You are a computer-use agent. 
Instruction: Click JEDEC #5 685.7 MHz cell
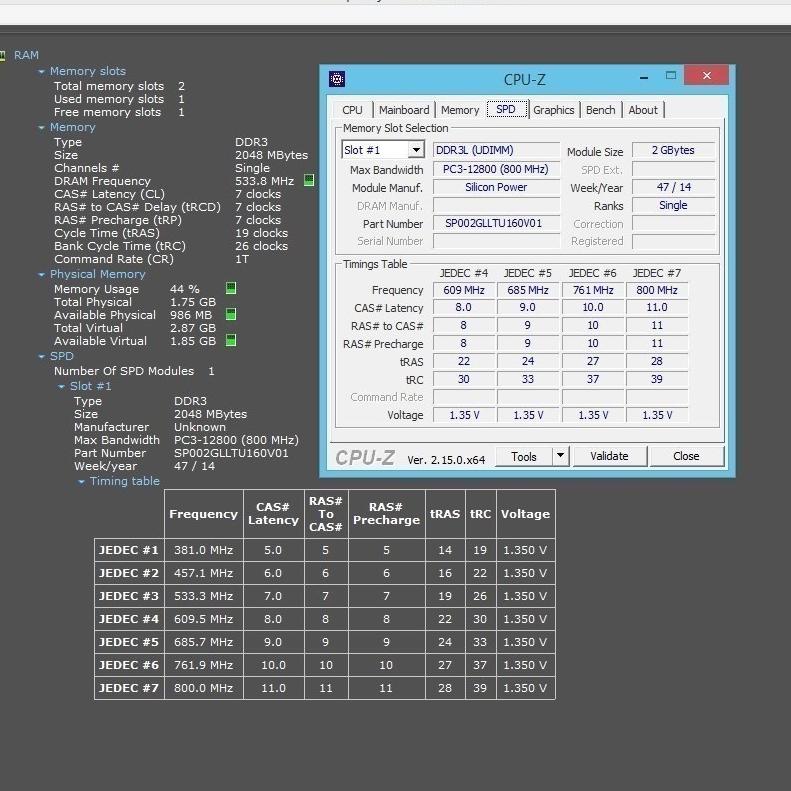click(x=204, y=642)
